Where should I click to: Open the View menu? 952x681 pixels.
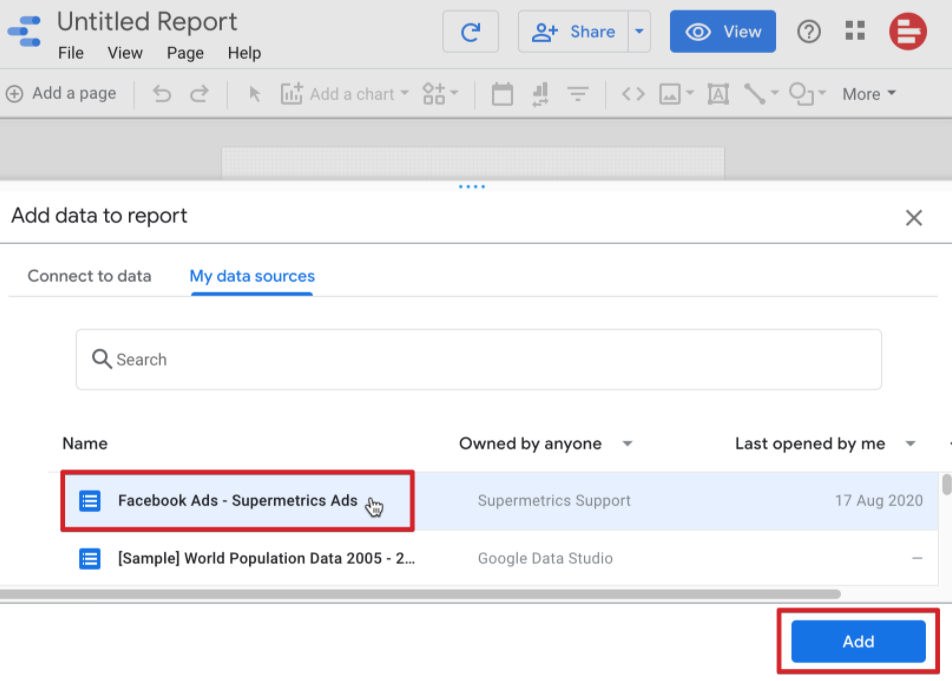pyautogui.click(x=125, y=53)
